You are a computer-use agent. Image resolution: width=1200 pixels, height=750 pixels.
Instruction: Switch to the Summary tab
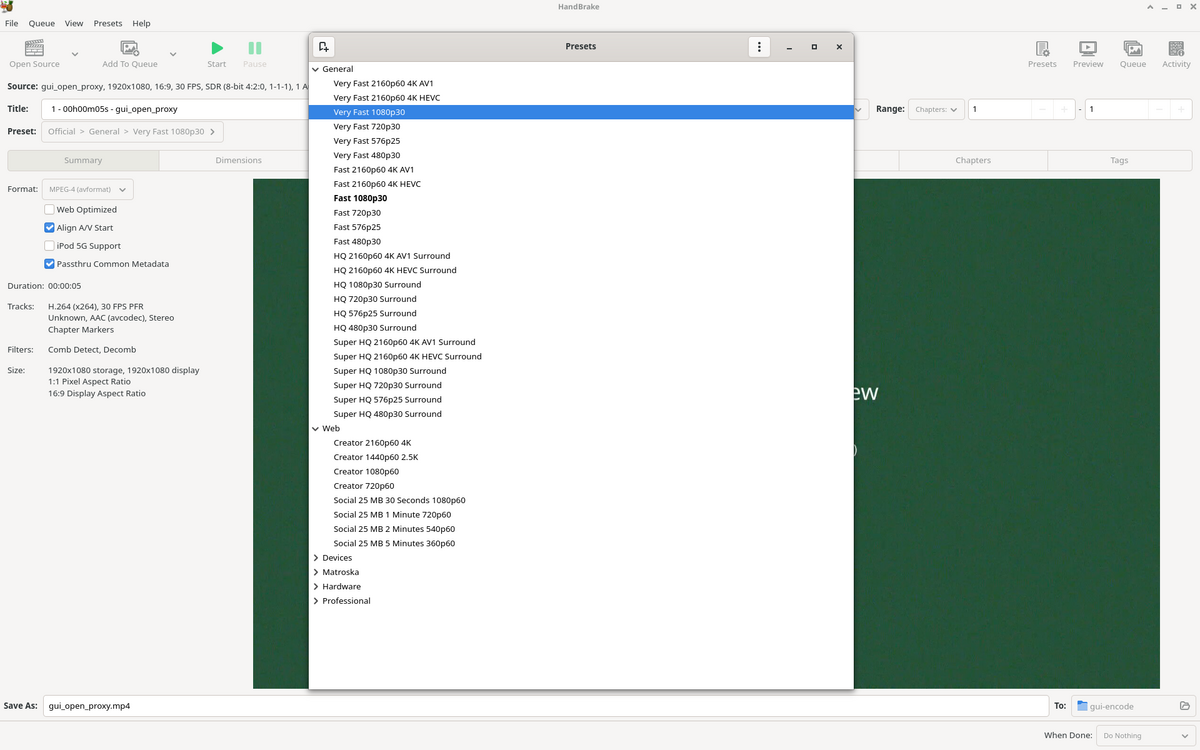(83, 160)
